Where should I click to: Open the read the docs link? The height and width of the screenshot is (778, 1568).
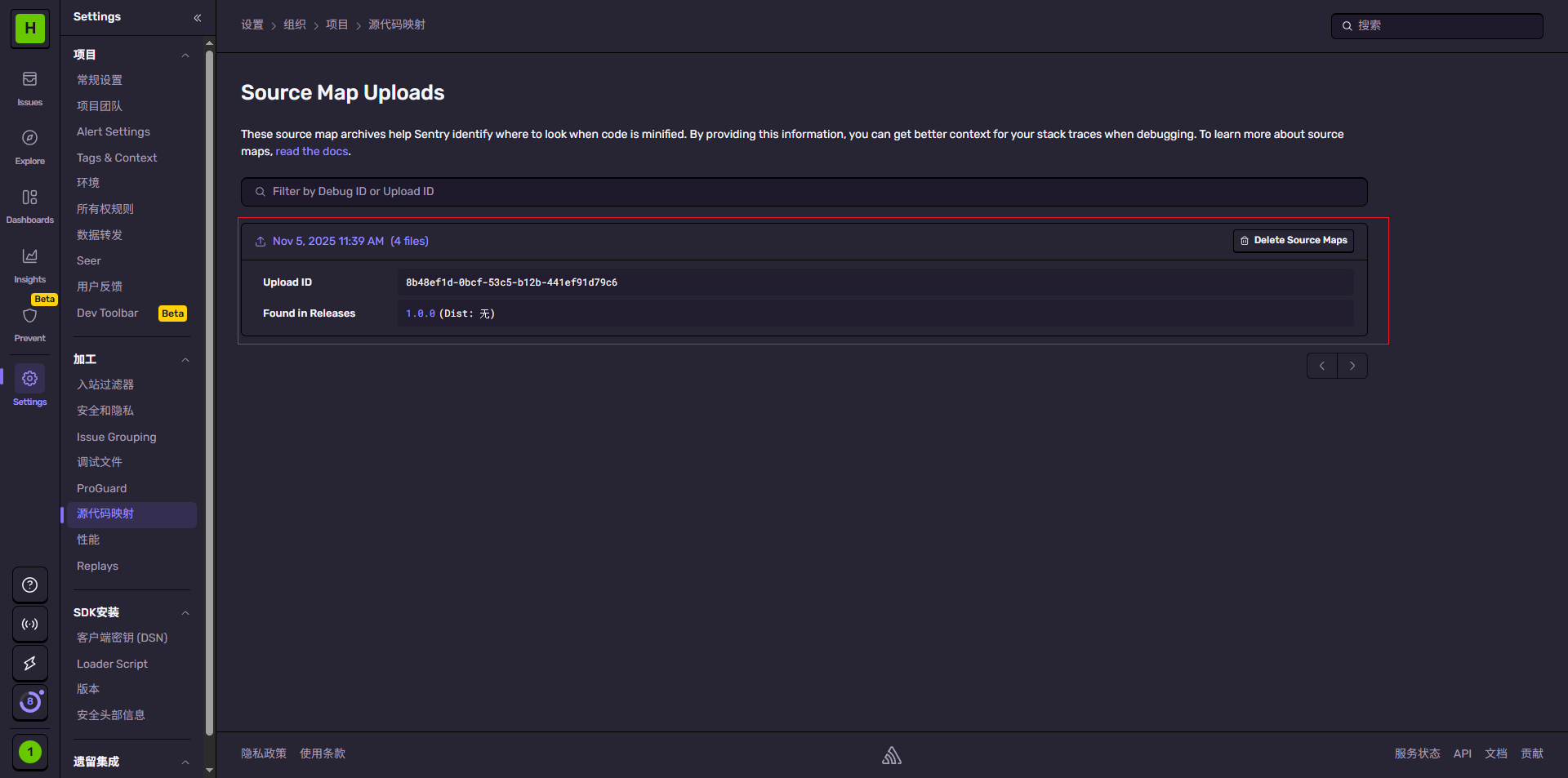click(312, 152)
